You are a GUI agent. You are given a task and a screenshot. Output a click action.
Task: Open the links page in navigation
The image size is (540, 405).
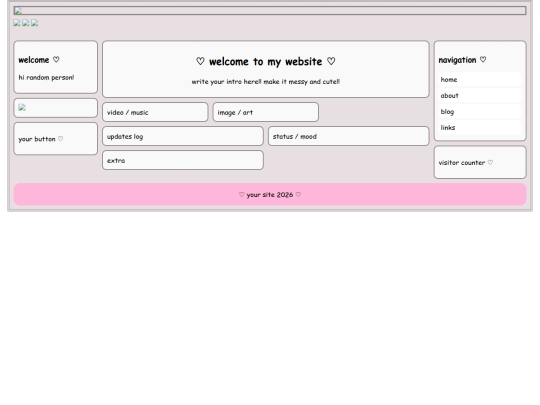coord(480,128)
